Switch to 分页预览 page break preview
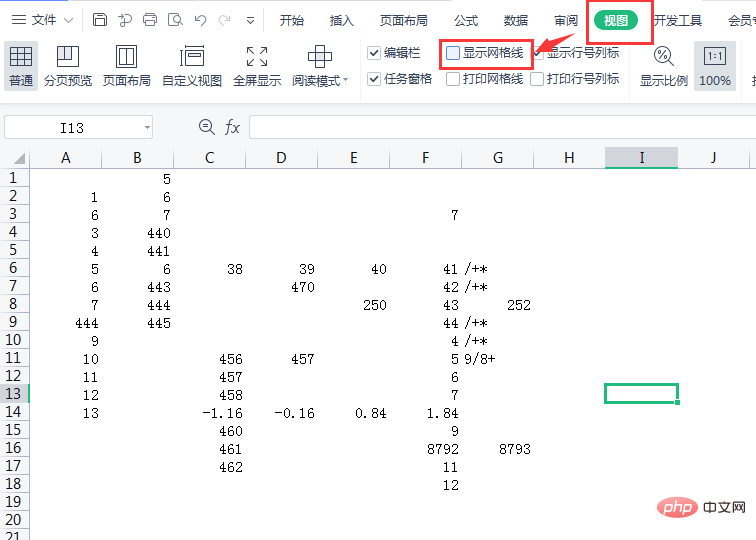The height and width of the screenshot is (540, 756). pyautogui.click(x=68, y=66)
